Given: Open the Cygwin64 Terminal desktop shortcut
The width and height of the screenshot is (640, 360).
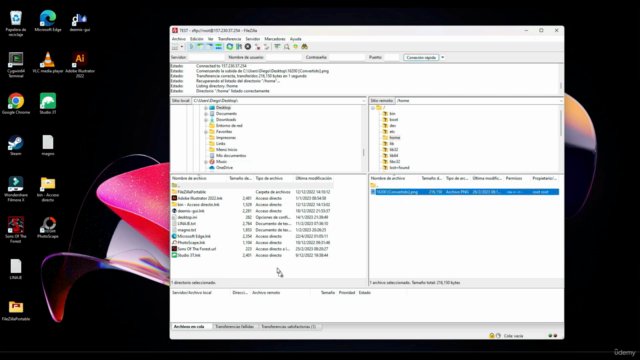Looking at the screenshot, I should coord(16,64).
